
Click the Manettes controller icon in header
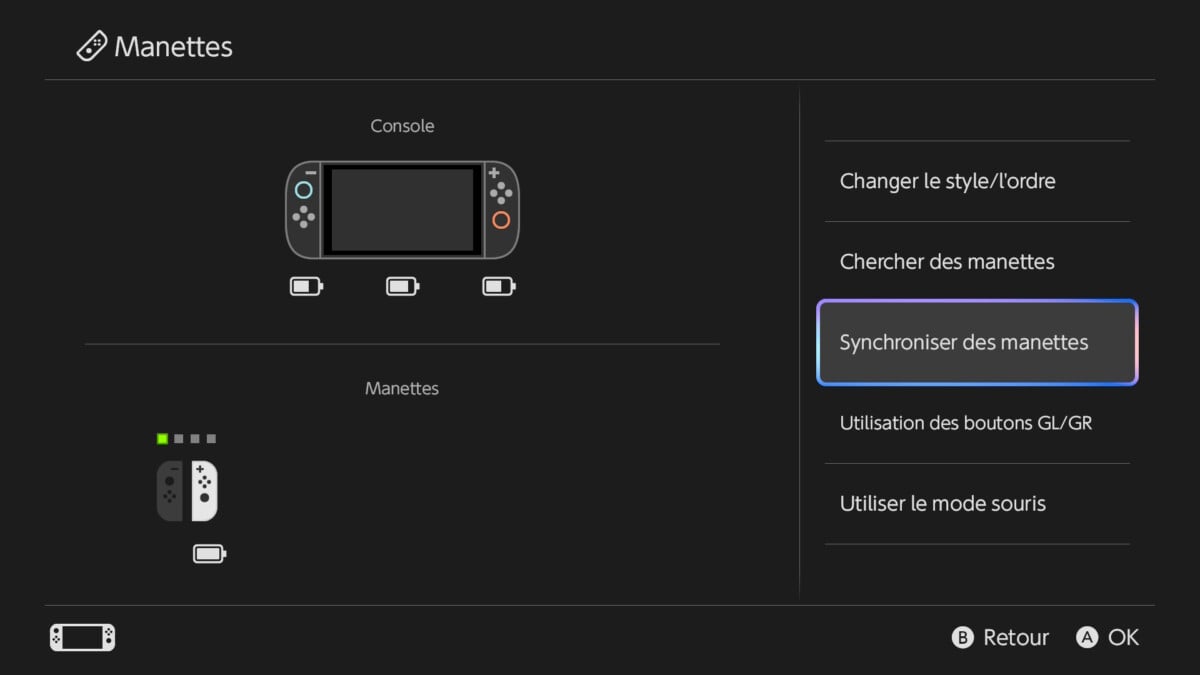pos(92,47)
